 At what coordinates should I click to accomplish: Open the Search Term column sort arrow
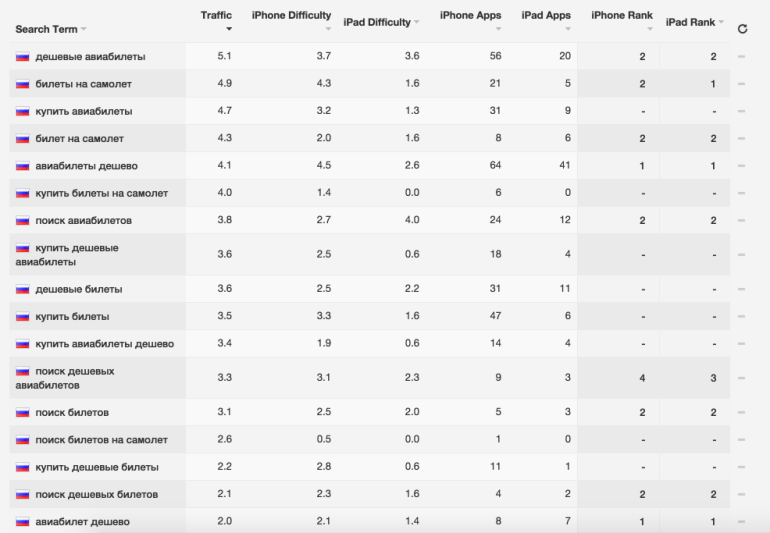point(83,29)
